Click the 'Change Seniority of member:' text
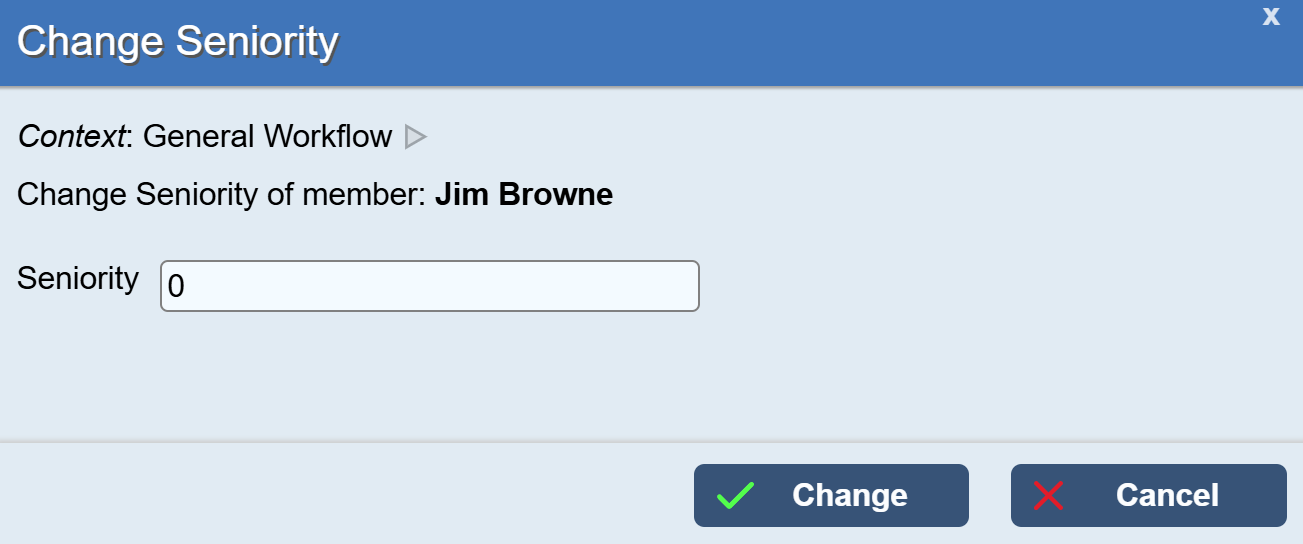Image resolution: width=1303 pixels, height=544 pixels. coord(222,194)
